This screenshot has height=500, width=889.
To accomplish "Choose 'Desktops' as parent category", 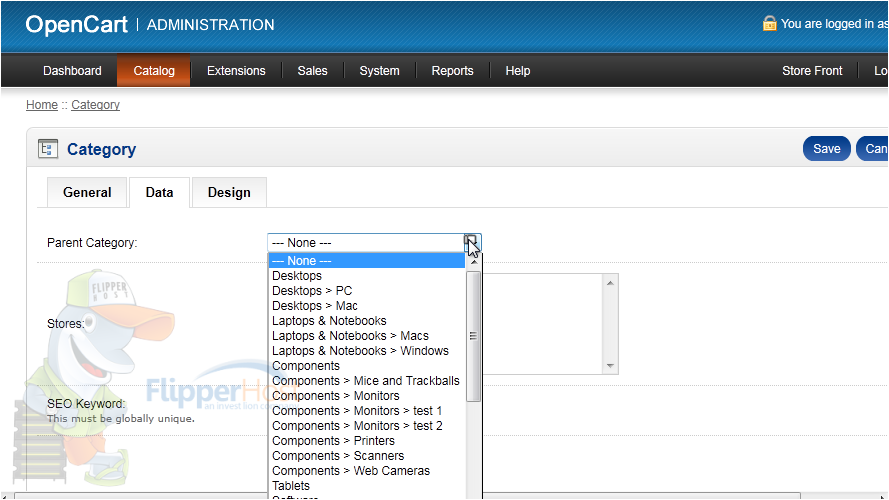I will [366, 276].
